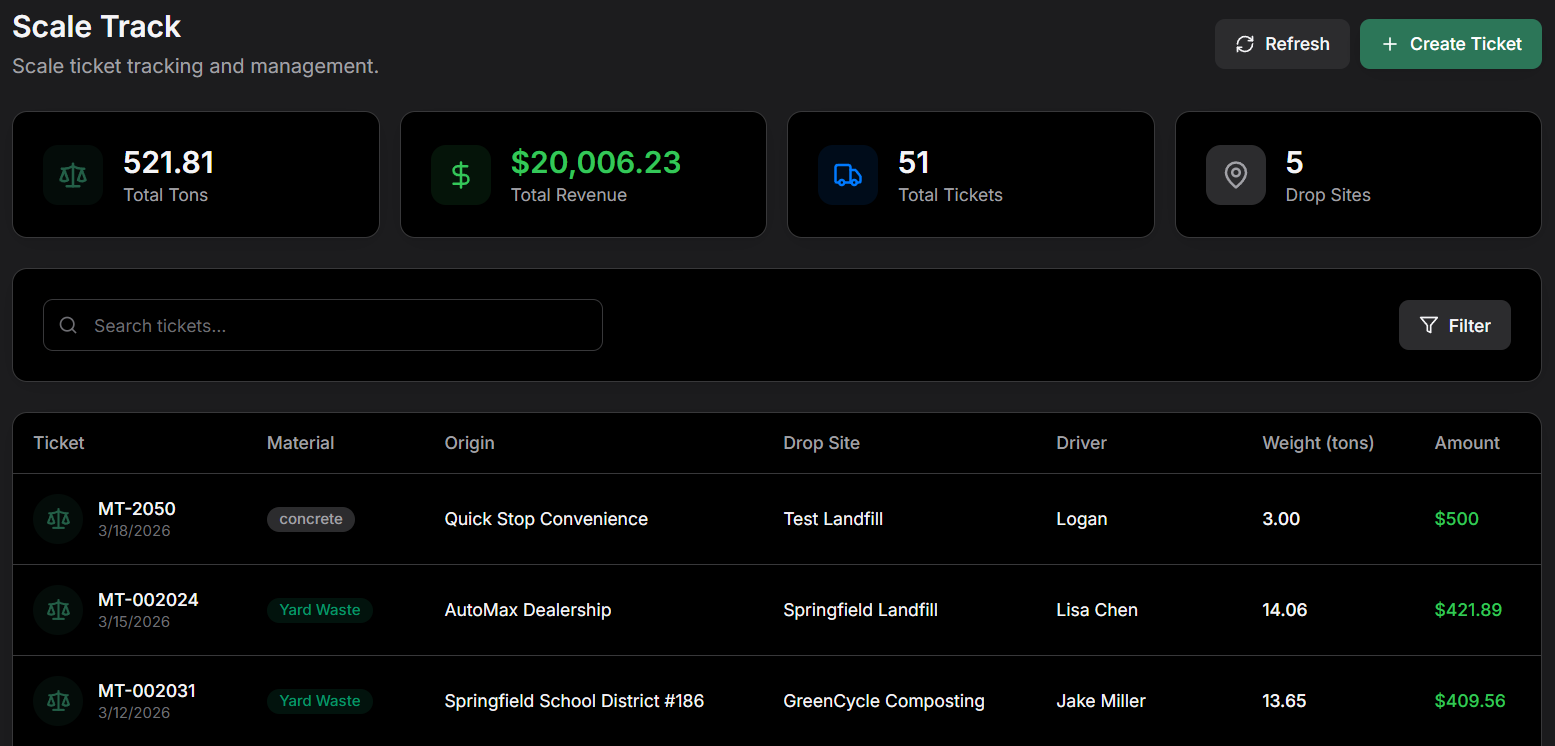Open the Filter options

click(1454, 325)
